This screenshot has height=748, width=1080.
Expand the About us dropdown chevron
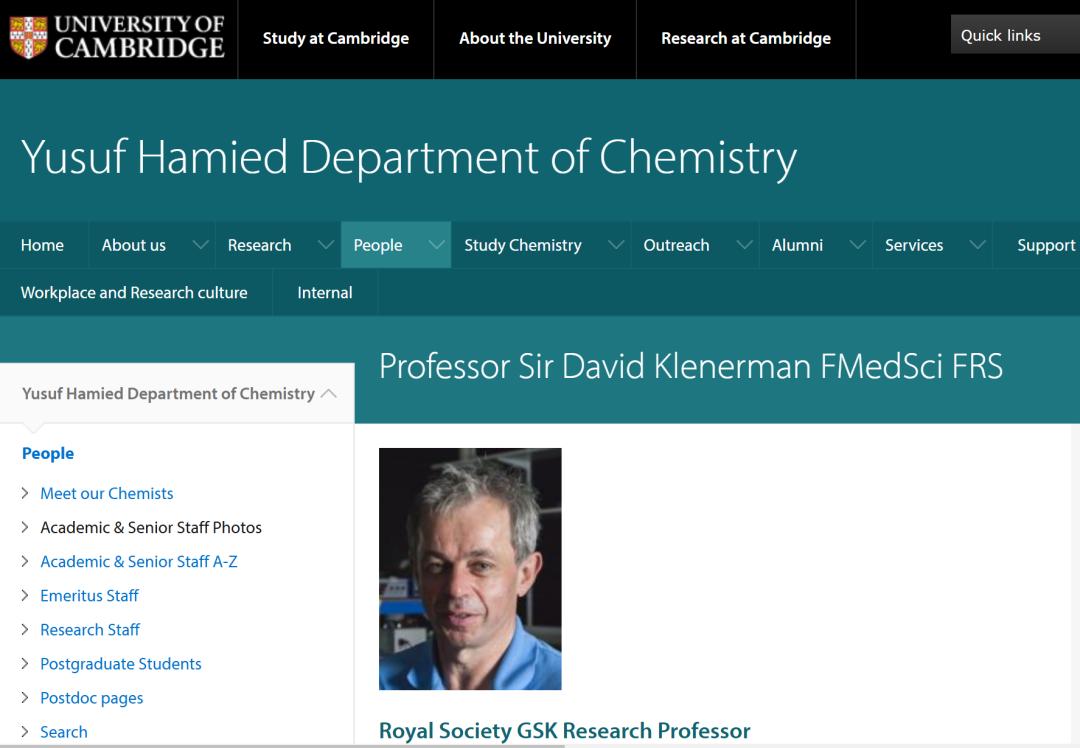[201, 245]
